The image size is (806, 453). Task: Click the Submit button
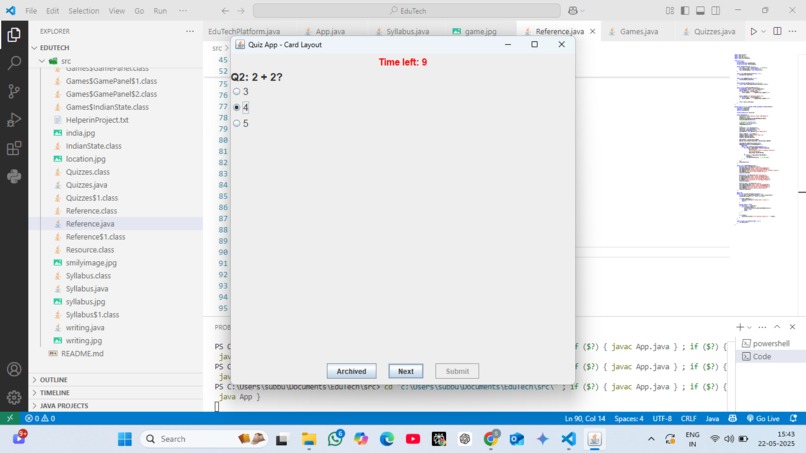click(457, 371)
